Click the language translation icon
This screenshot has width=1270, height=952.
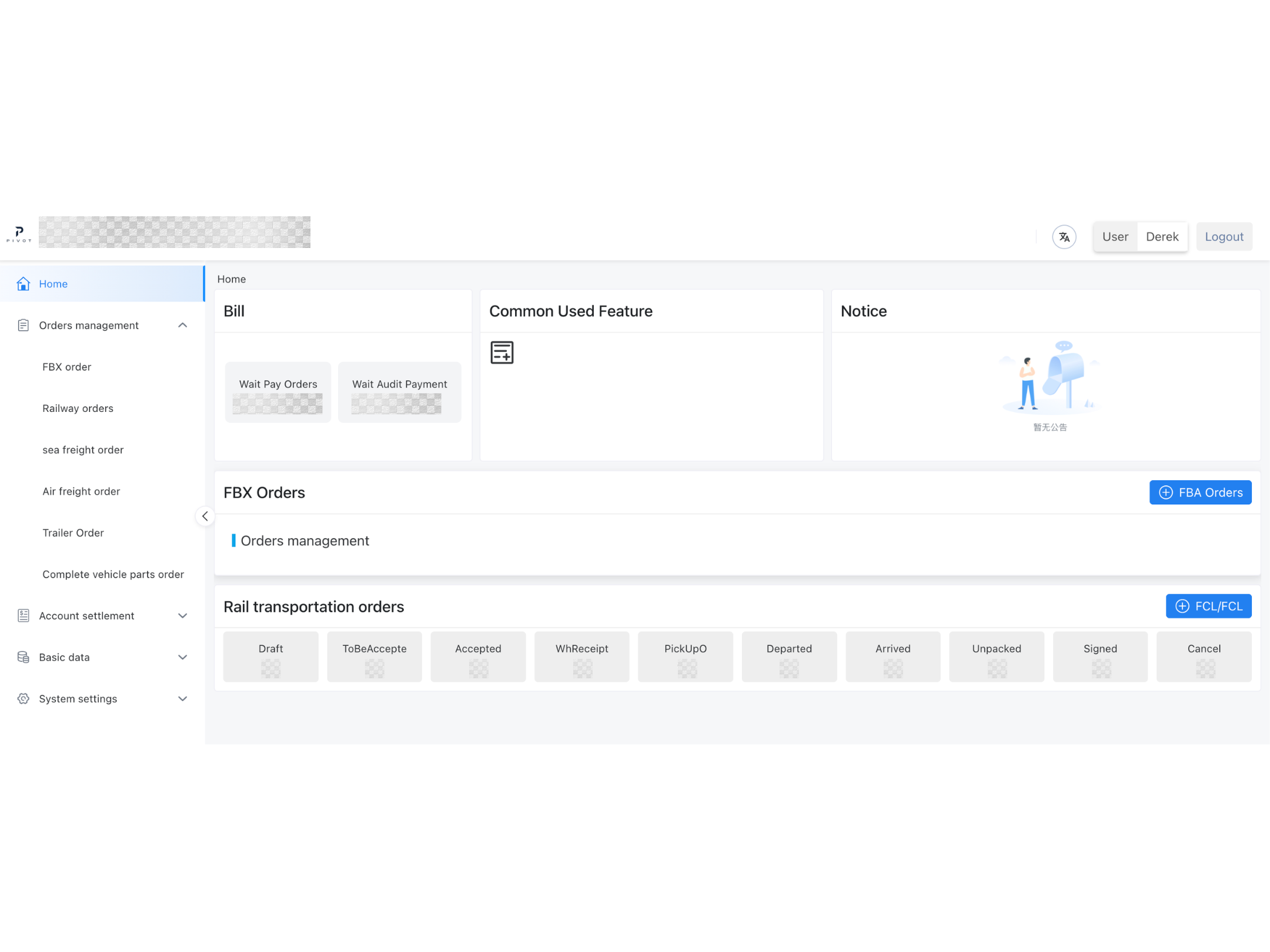click(1064, 237)
